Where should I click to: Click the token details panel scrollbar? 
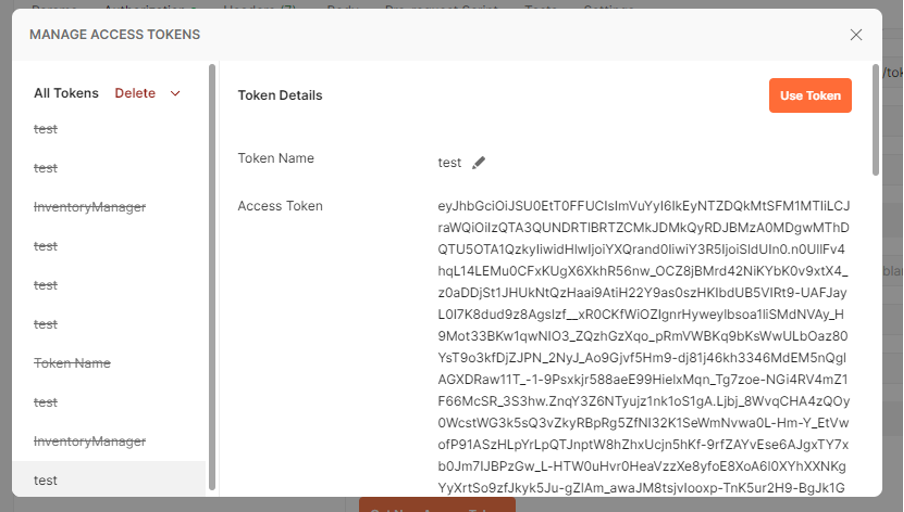pyautogui.click(x=875, y=120)
